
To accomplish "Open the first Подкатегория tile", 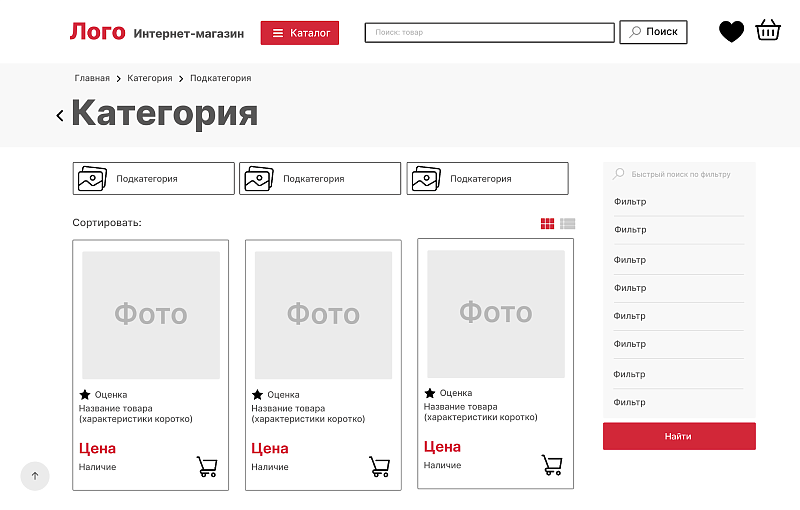I will click(x=153, y=179).
